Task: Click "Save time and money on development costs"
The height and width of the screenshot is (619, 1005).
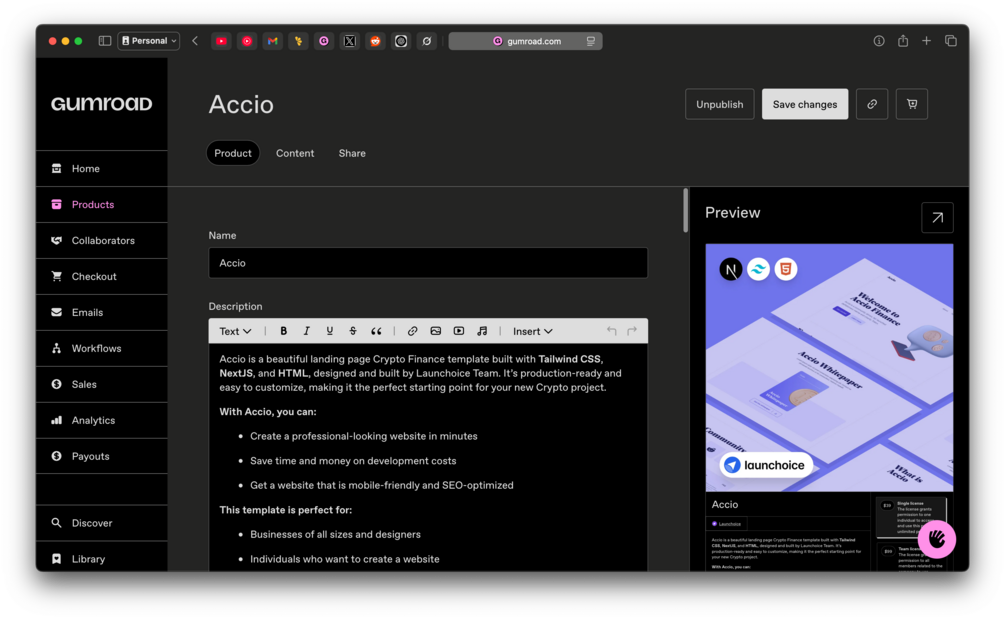Action: point(353,461)
